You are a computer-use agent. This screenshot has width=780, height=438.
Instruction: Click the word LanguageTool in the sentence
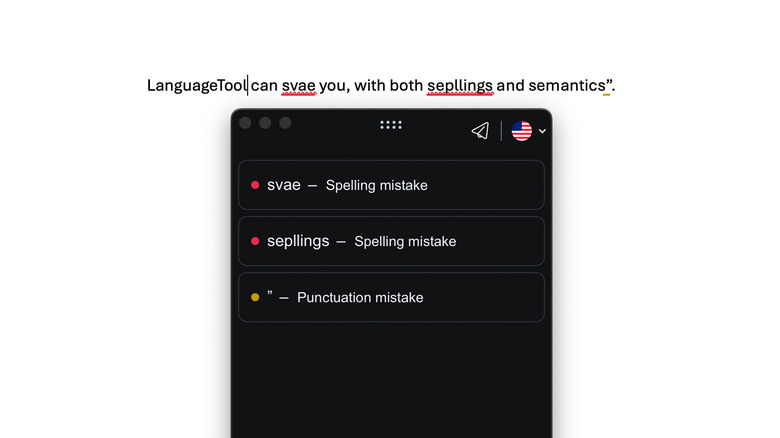pos(196,86)
